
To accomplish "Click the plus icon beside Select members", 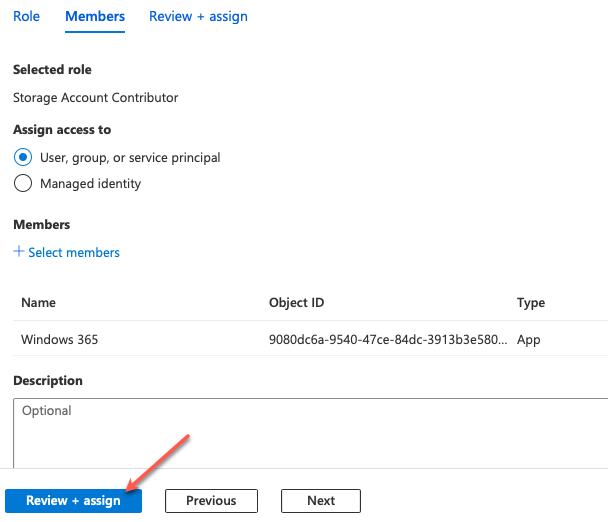I will (19, 251).
